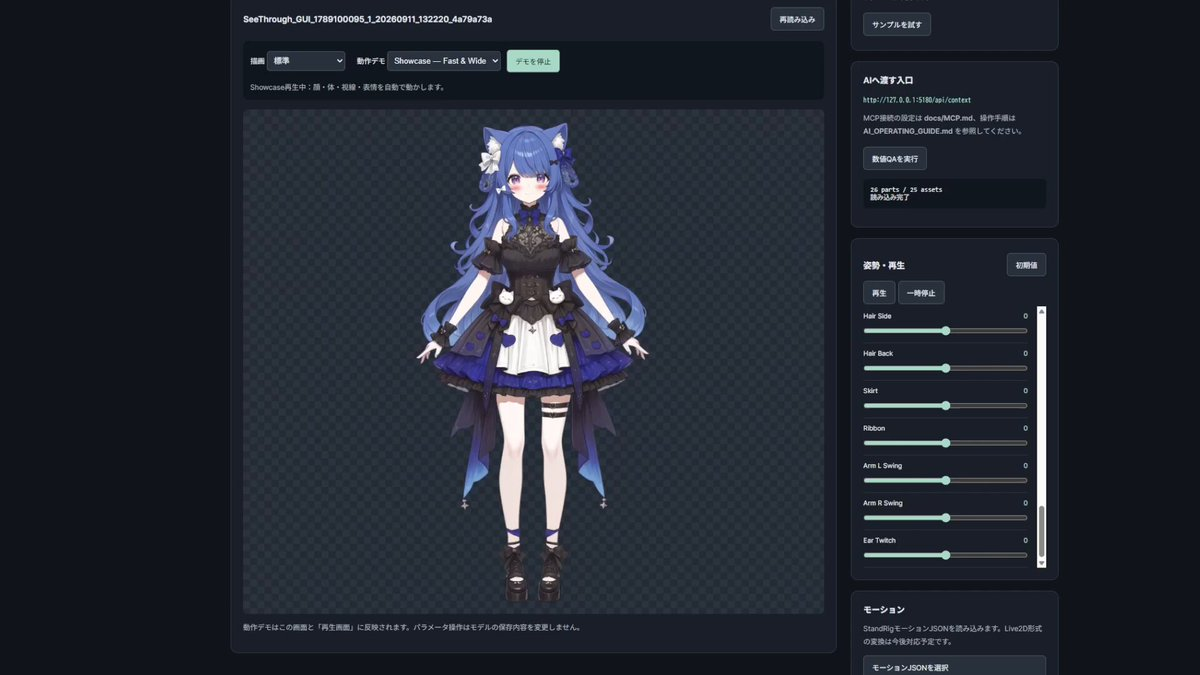This screenshot has height=675, width=1200.
Task: Adjust the Hair Side slider
Action: (945, 330)
